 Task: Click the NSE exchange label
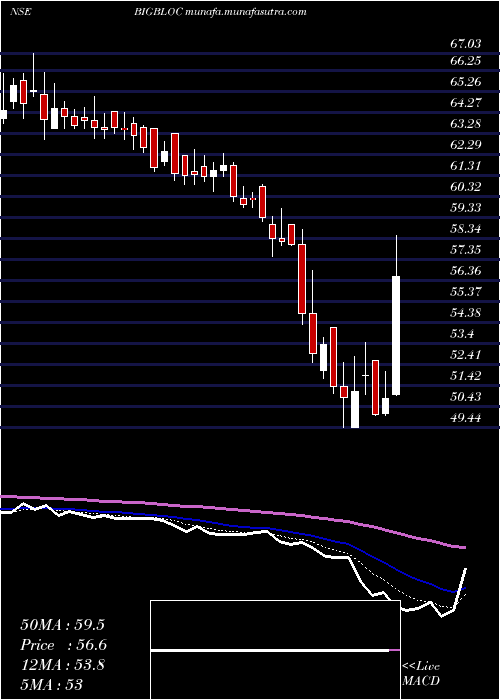(x=20, y=12)
